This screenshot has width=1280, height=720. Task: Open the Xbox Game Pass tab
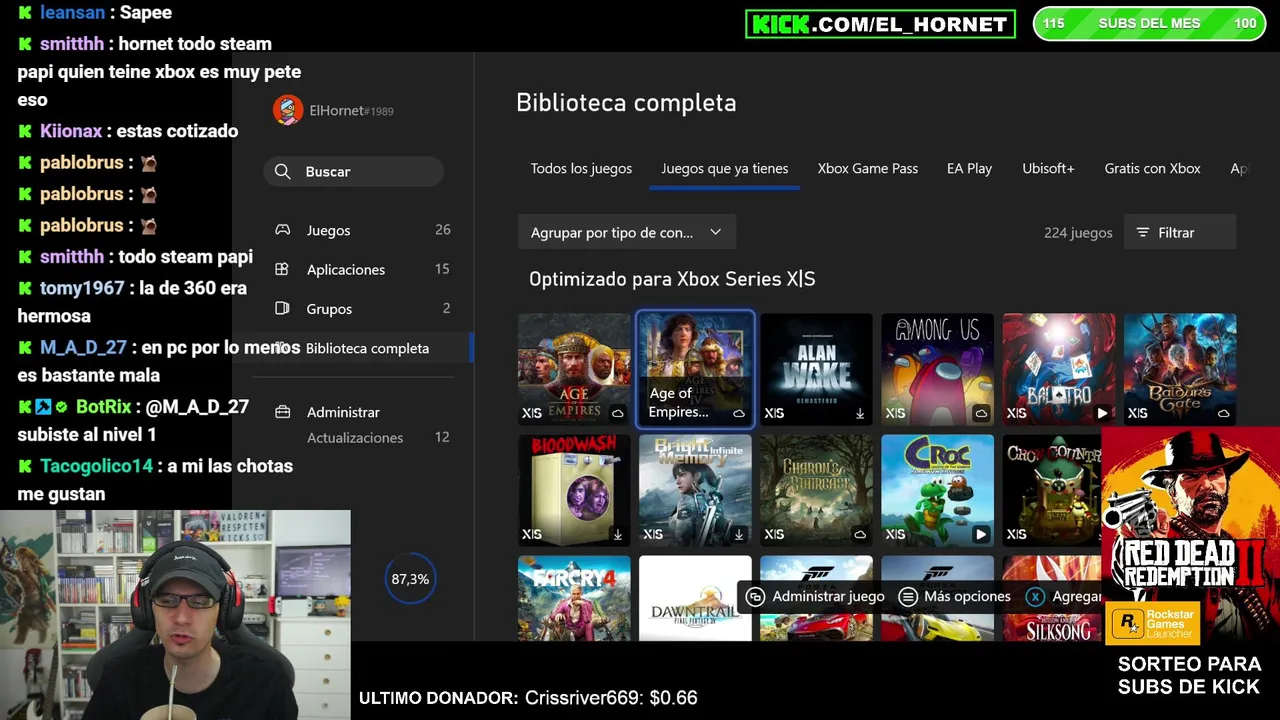click(x=868, y=168)
